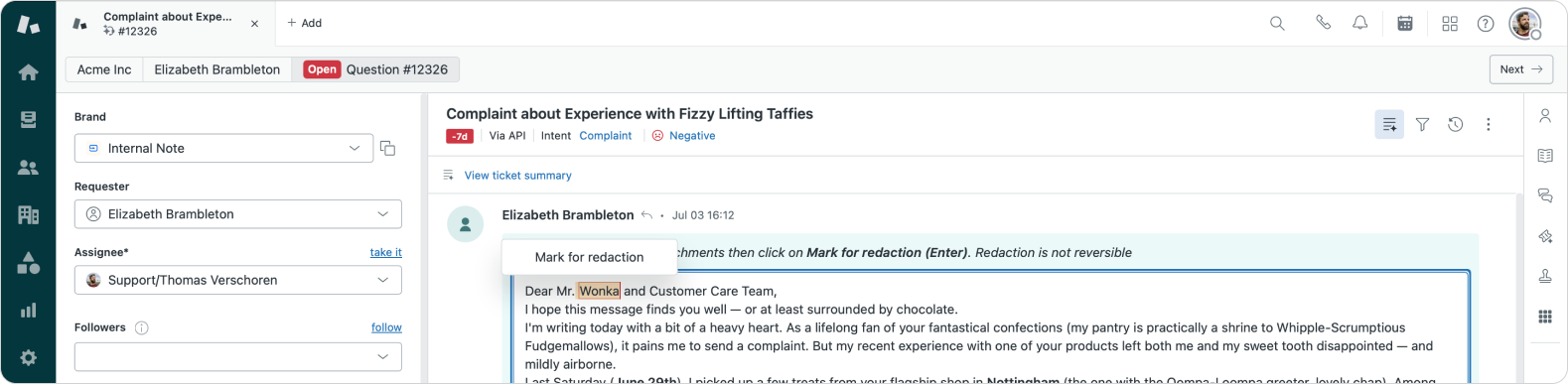The height and width of the screenshot is (384, 1568).
Task: Expand the Brand Internal Note dropdown
Action: [223, 148]
